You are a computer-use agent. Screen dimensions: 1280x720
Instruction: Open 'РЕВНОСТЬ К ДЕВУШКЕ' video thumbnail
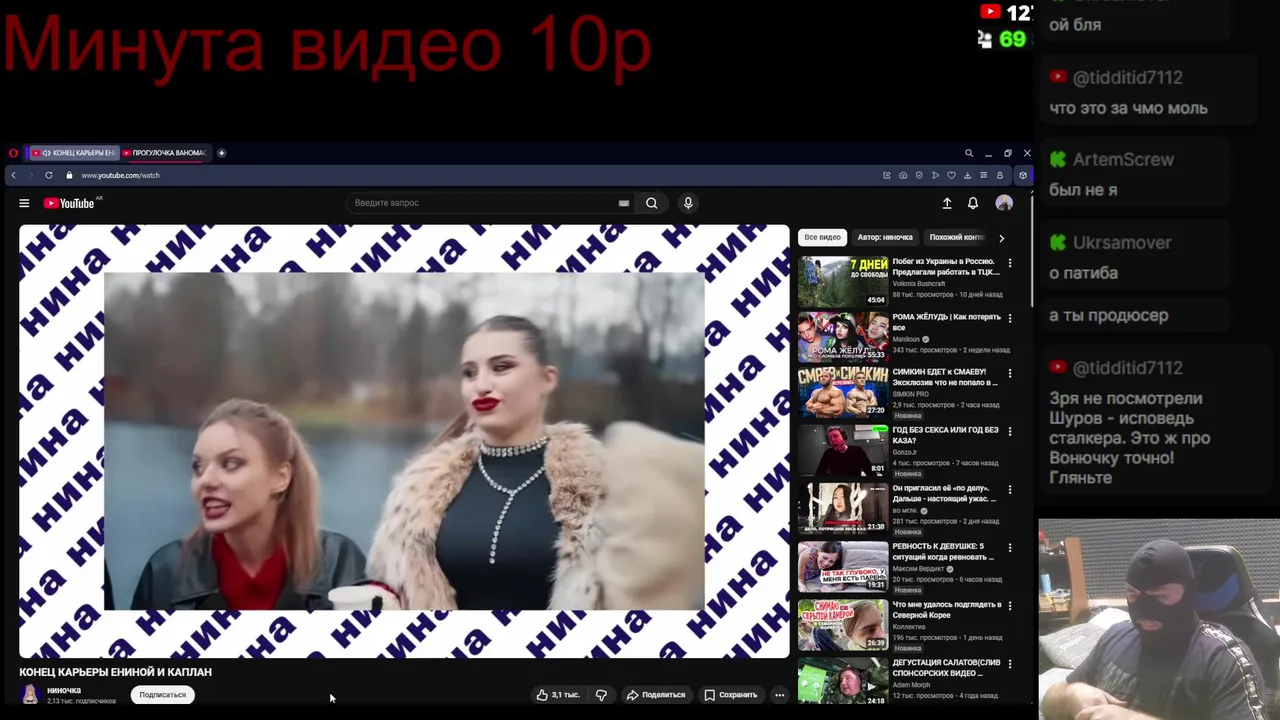(x=843, y=567)
